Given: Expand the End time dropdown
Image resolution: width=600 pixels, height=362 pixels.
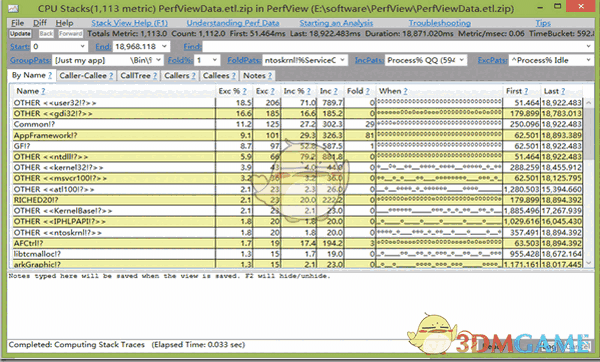Looking at the screenshot, I should [164, 46].
